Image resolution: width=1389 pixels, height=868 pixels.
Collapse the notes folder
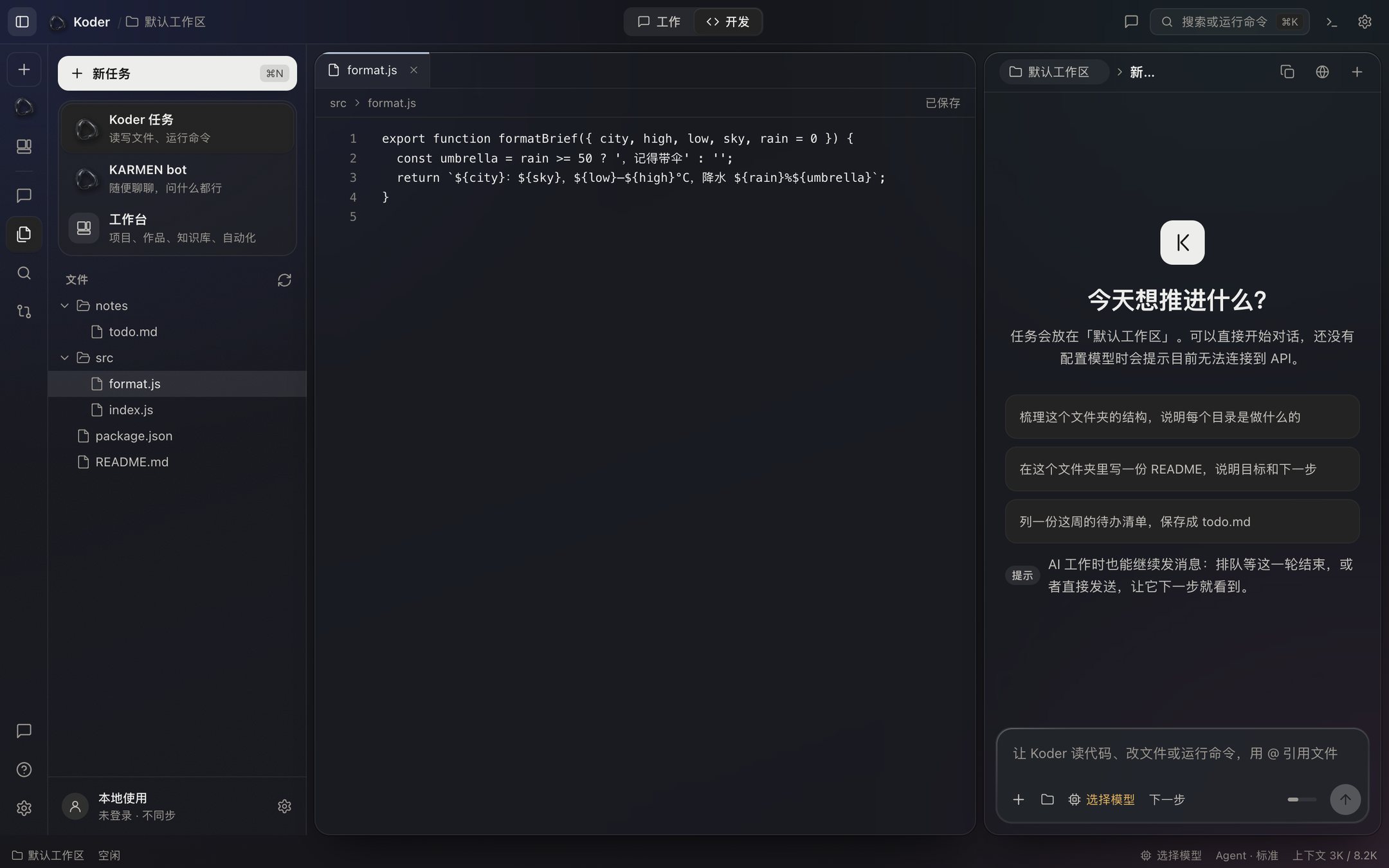pyautogui.click(x=64, y=305)
